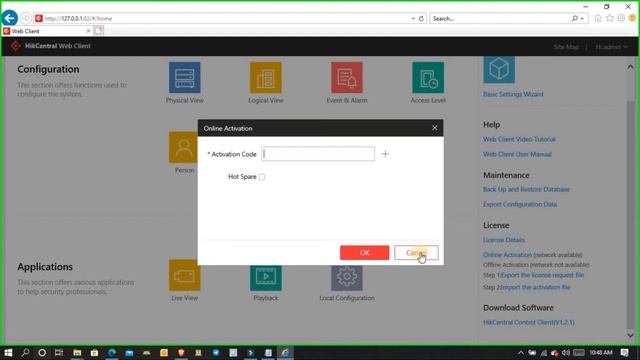Screen dimensions: 640x360
Task: Refresh the page with the reload icon
Action: tap(421, 18)
